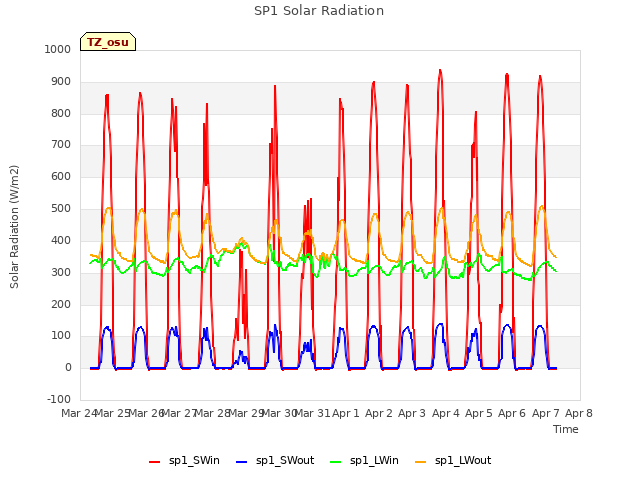640x480 pixels.
Task: Click the blue sp1_SWout legend swatch
Action: 242,462
